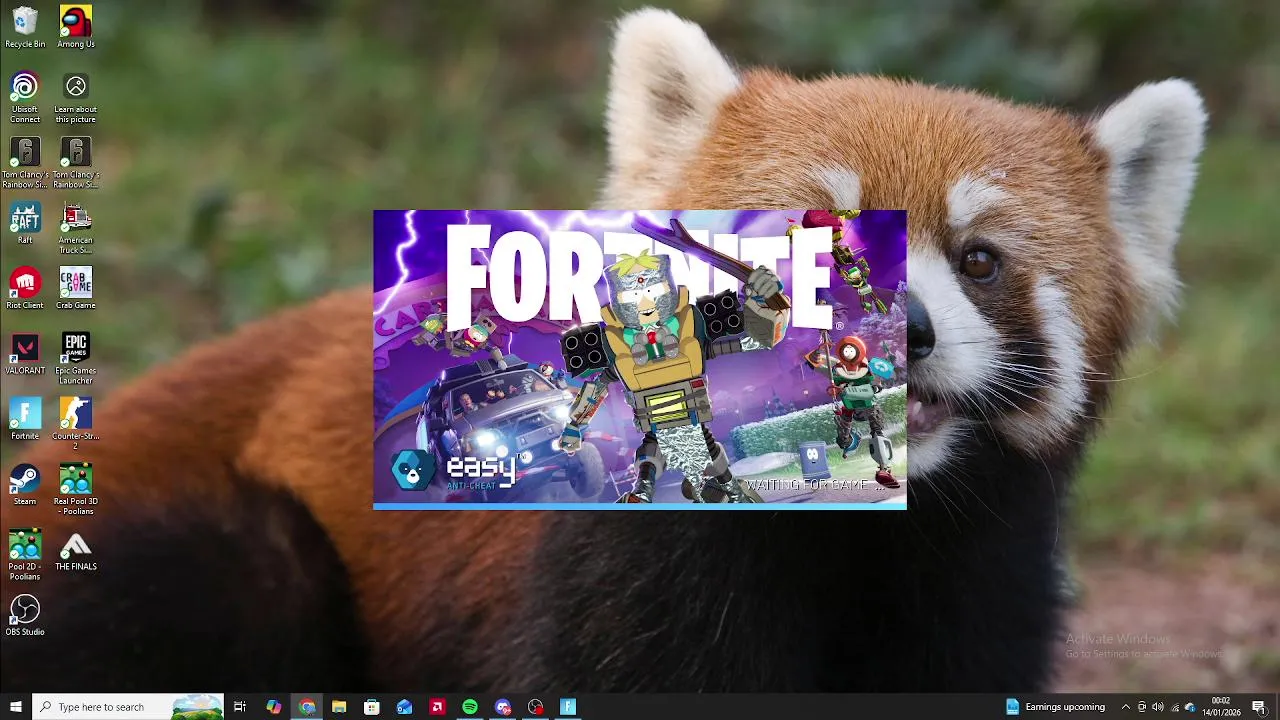Click the Meet Now tray icon
The height and width of the screenshot is (720, 1280).
click(1142, 707)
